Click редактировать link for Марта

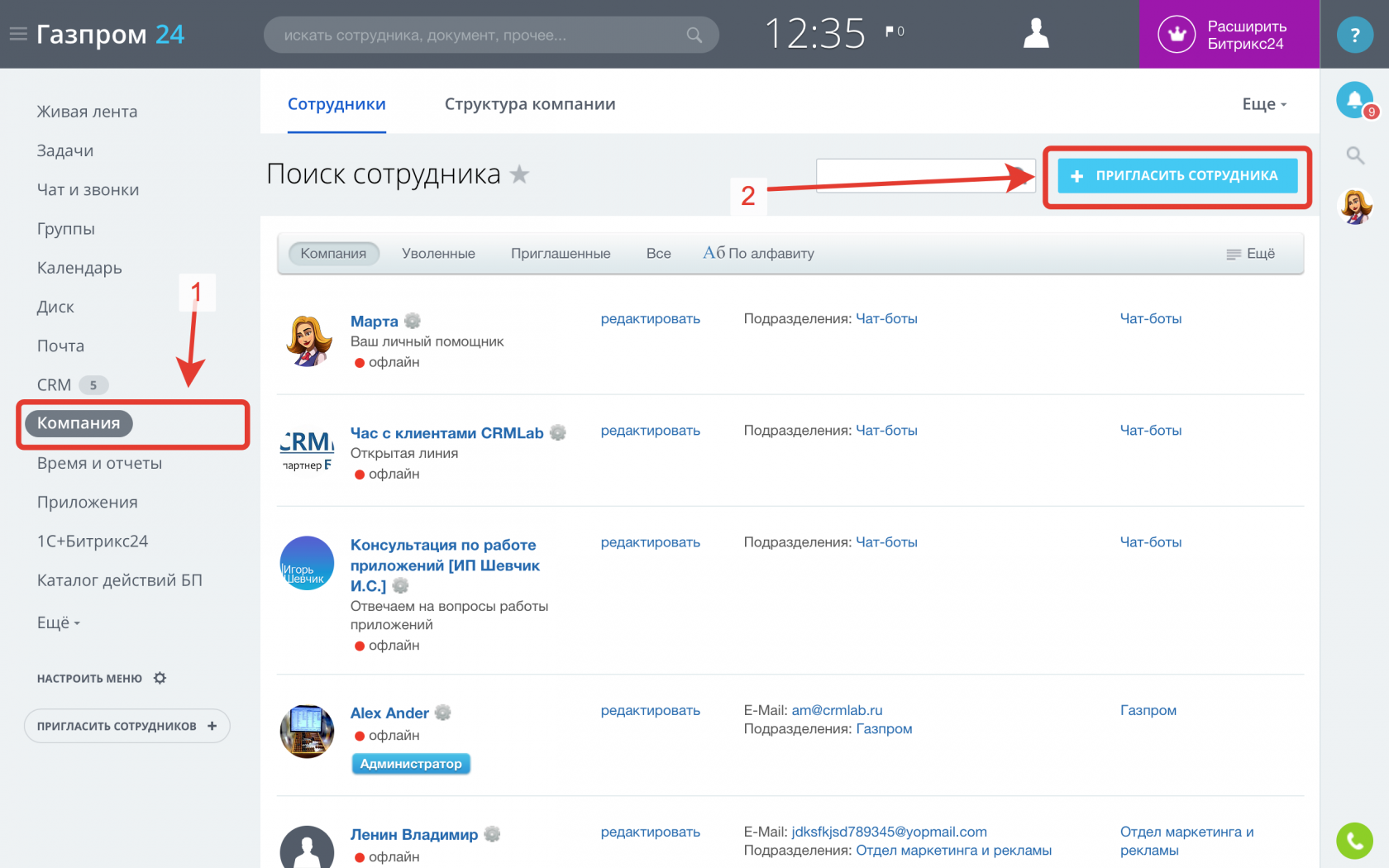651,318
